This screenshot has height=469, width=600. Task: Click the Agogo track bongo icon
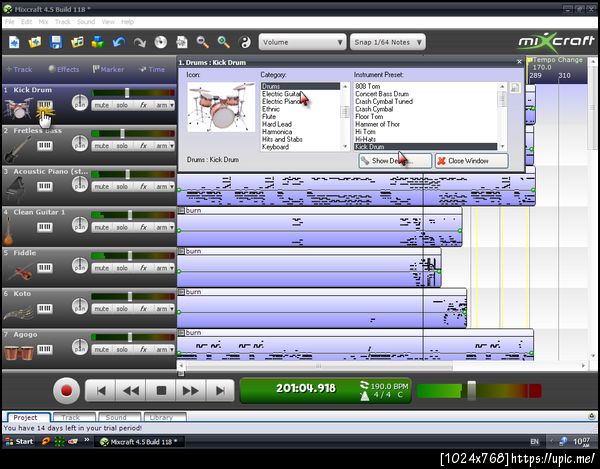click(x=18, y=352)
